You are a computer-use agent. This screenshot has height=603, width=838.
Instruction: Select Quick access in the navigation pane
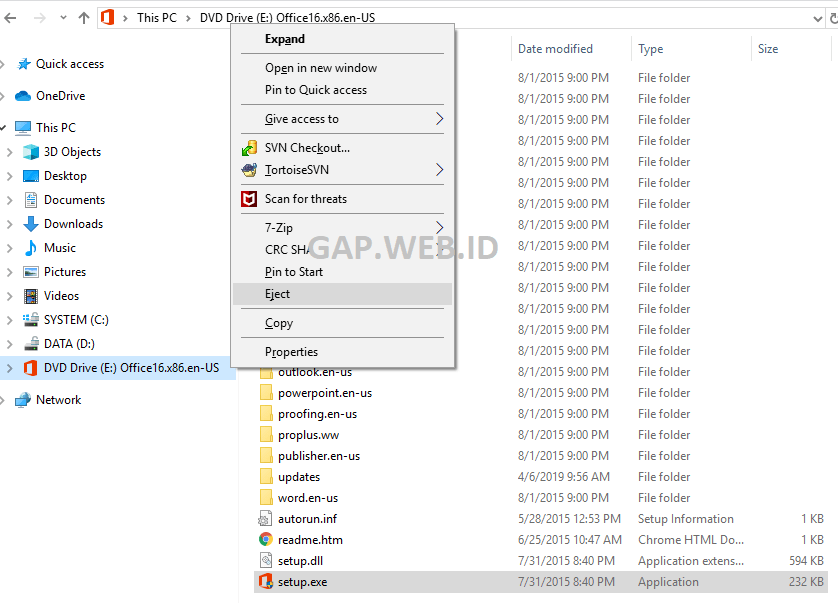pyautogui.click(x=70, y=64)
